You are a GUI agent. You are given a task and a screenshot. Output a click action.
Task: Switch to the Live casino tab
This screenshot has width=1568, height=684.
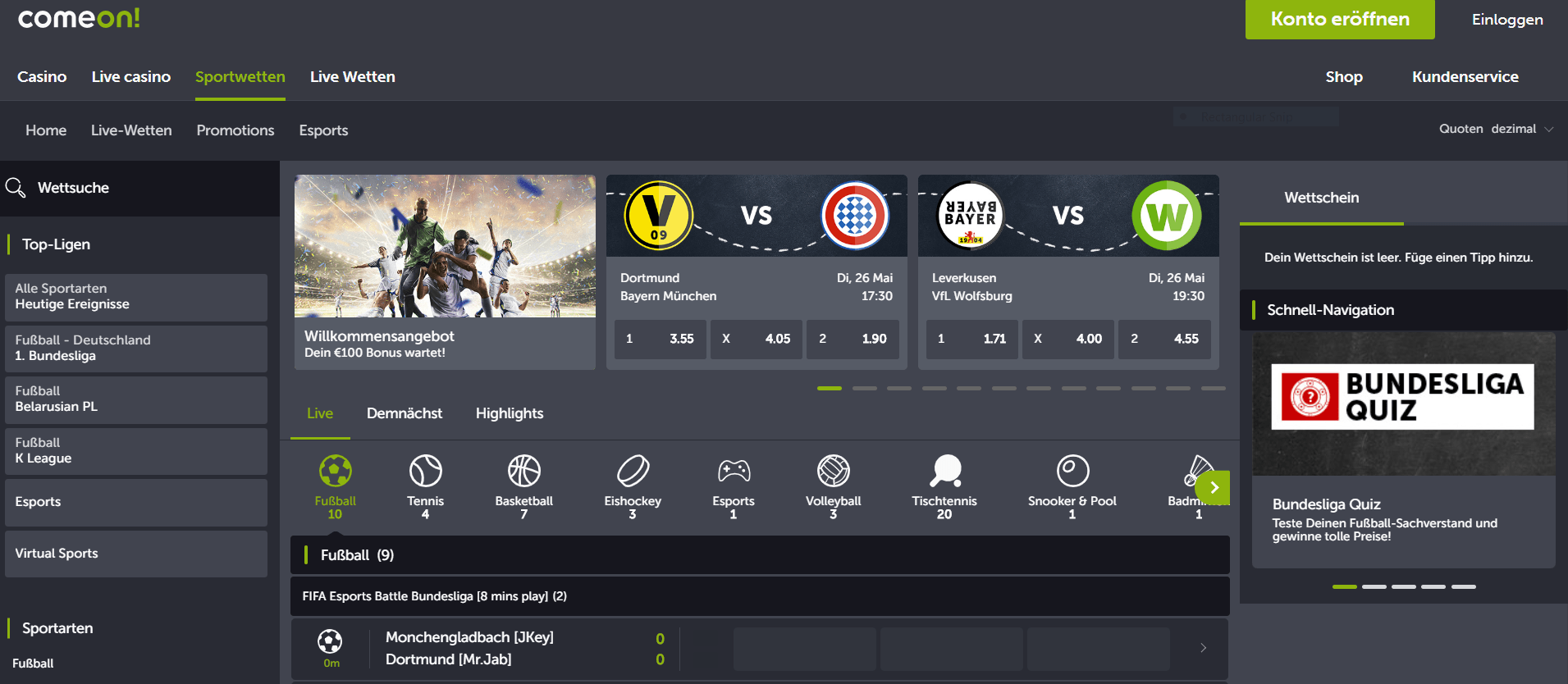pos(131,76)
